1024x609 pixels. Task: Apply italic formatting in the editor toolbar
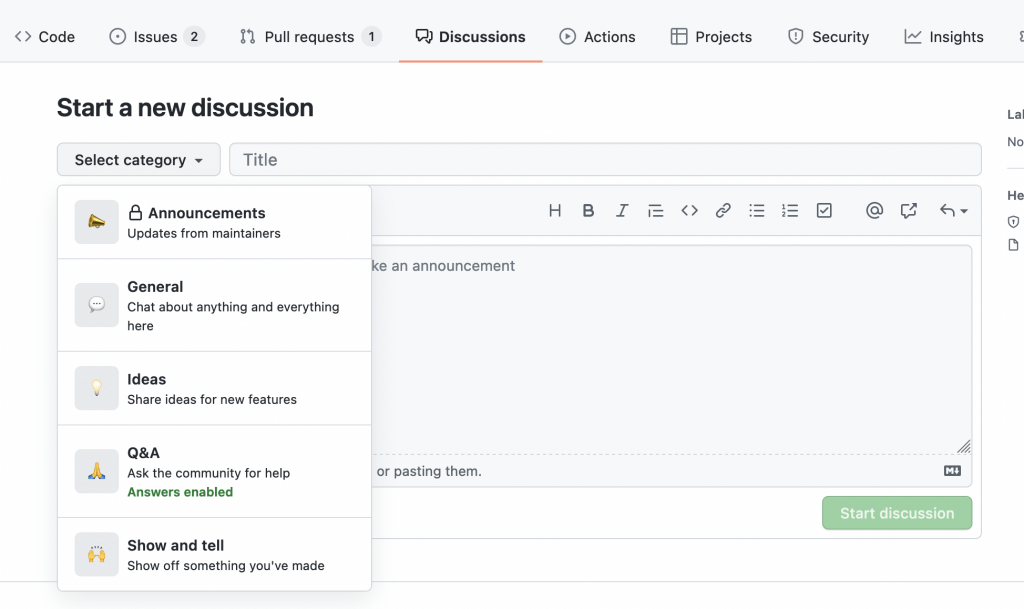pos(622,210)
